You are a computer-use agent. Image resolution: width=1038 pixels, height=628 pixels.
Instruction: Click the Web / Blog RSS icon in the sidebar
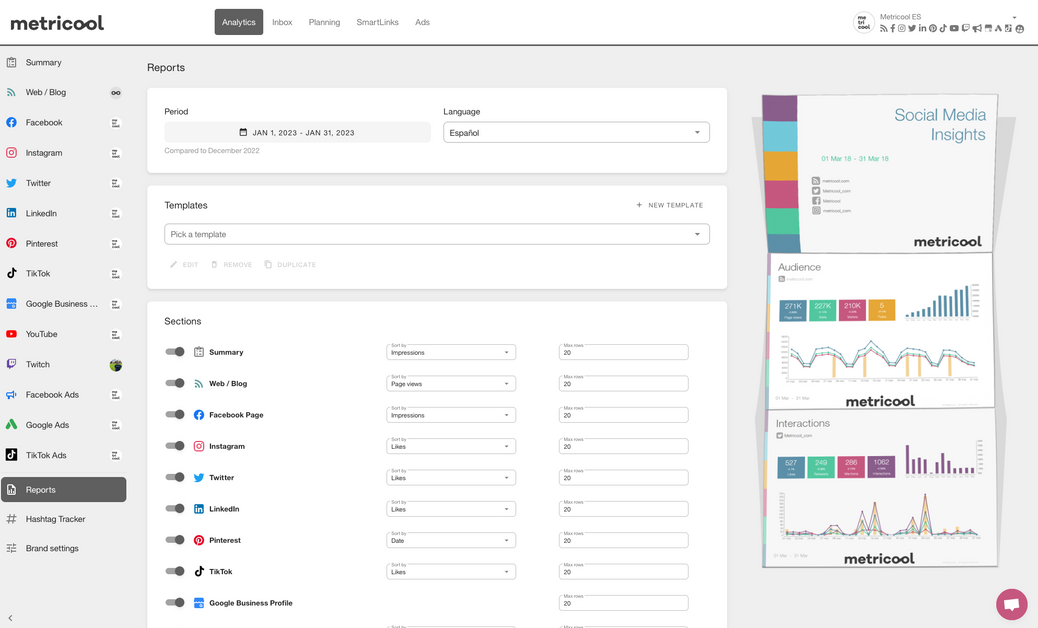click(x=11, y=92)
